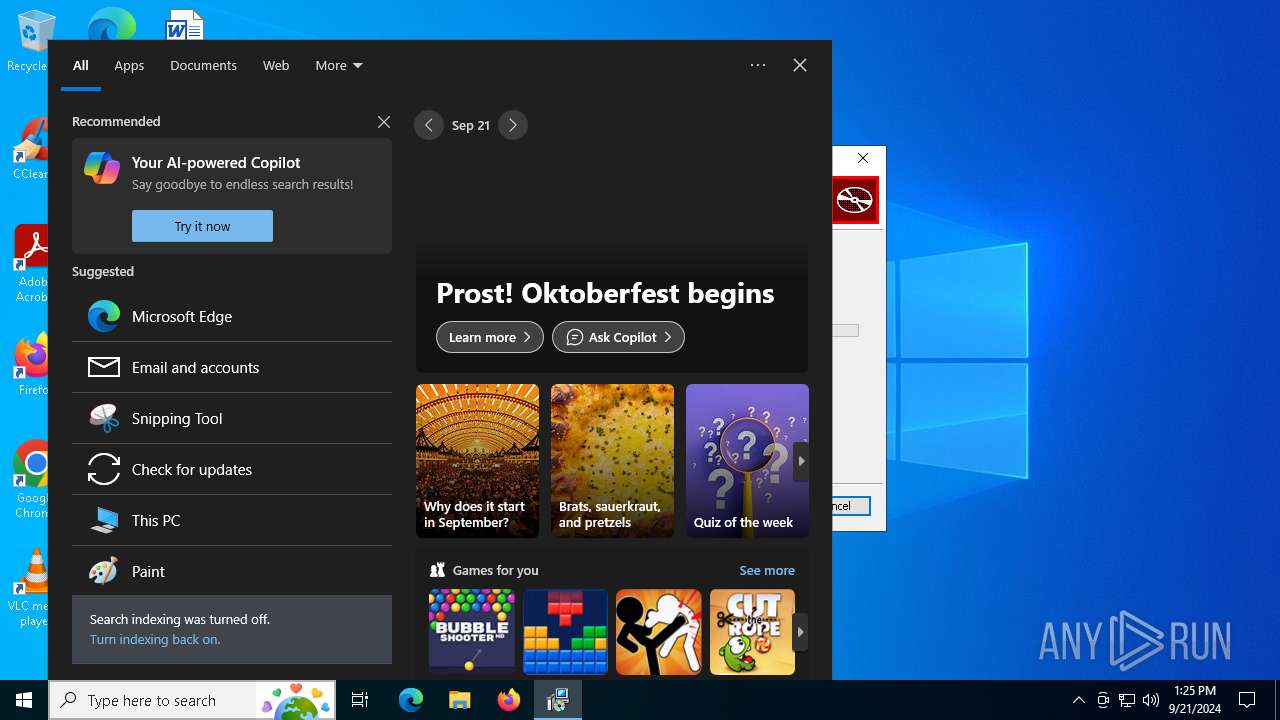The image size is (1280, 720).
Task: Click Learn more about Oktoberfest
Action: tap(490, 337)
